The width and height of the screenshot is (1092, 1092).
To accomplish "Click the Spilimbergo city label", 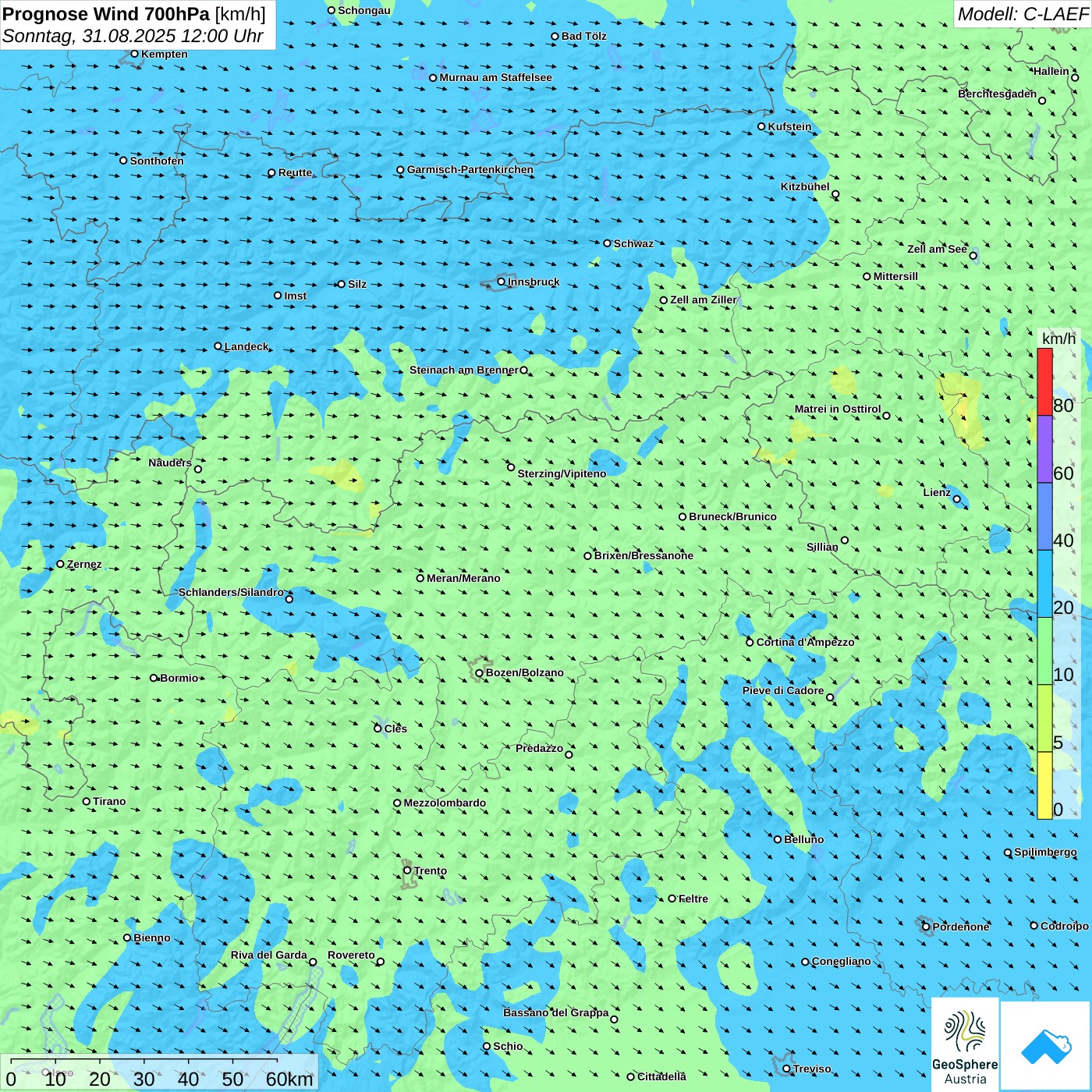I will point(1045,852).
